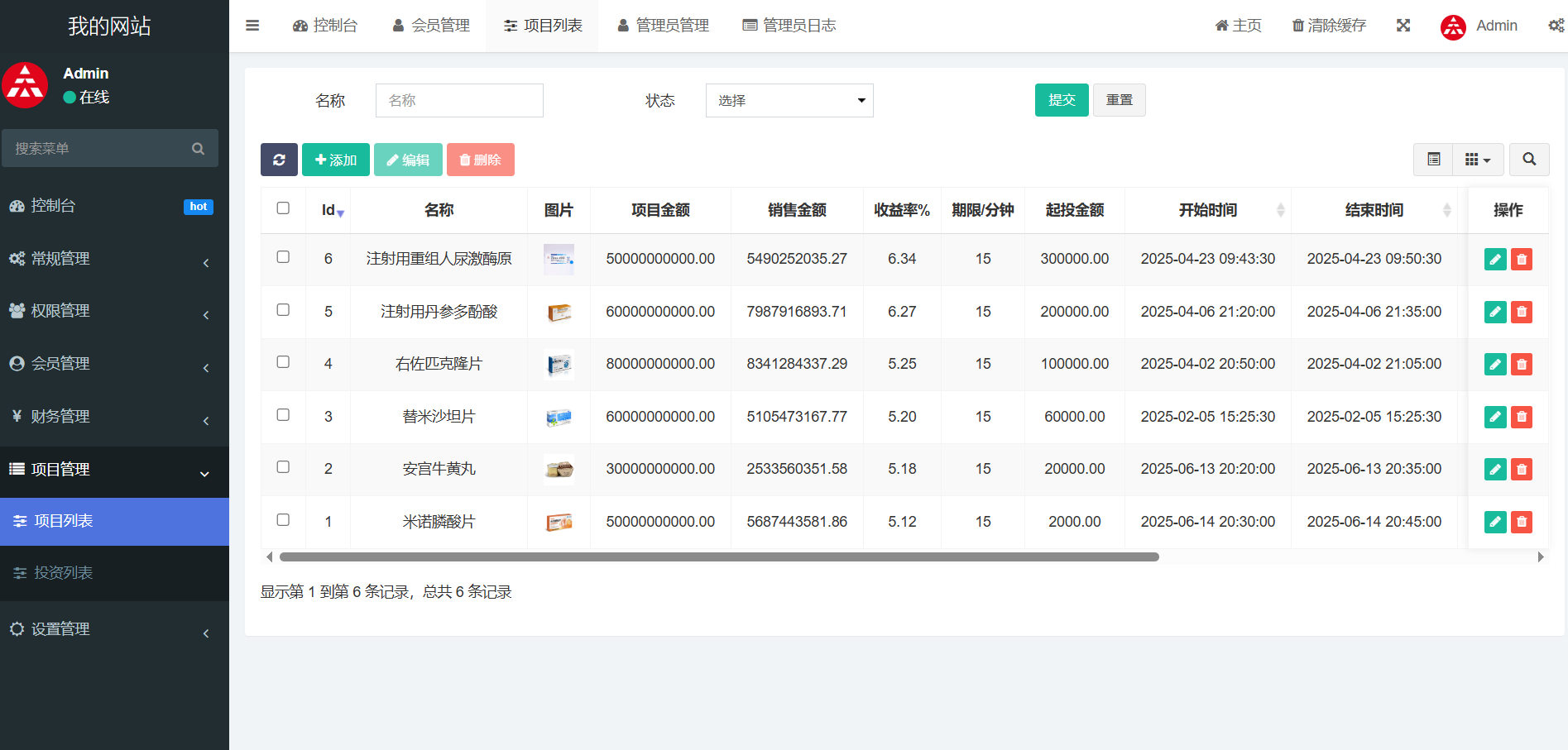1568x750 pixels.
Task: Expand the 财务管理 sidebar menu
Action: pyautogui.click(x=114, y=417)
